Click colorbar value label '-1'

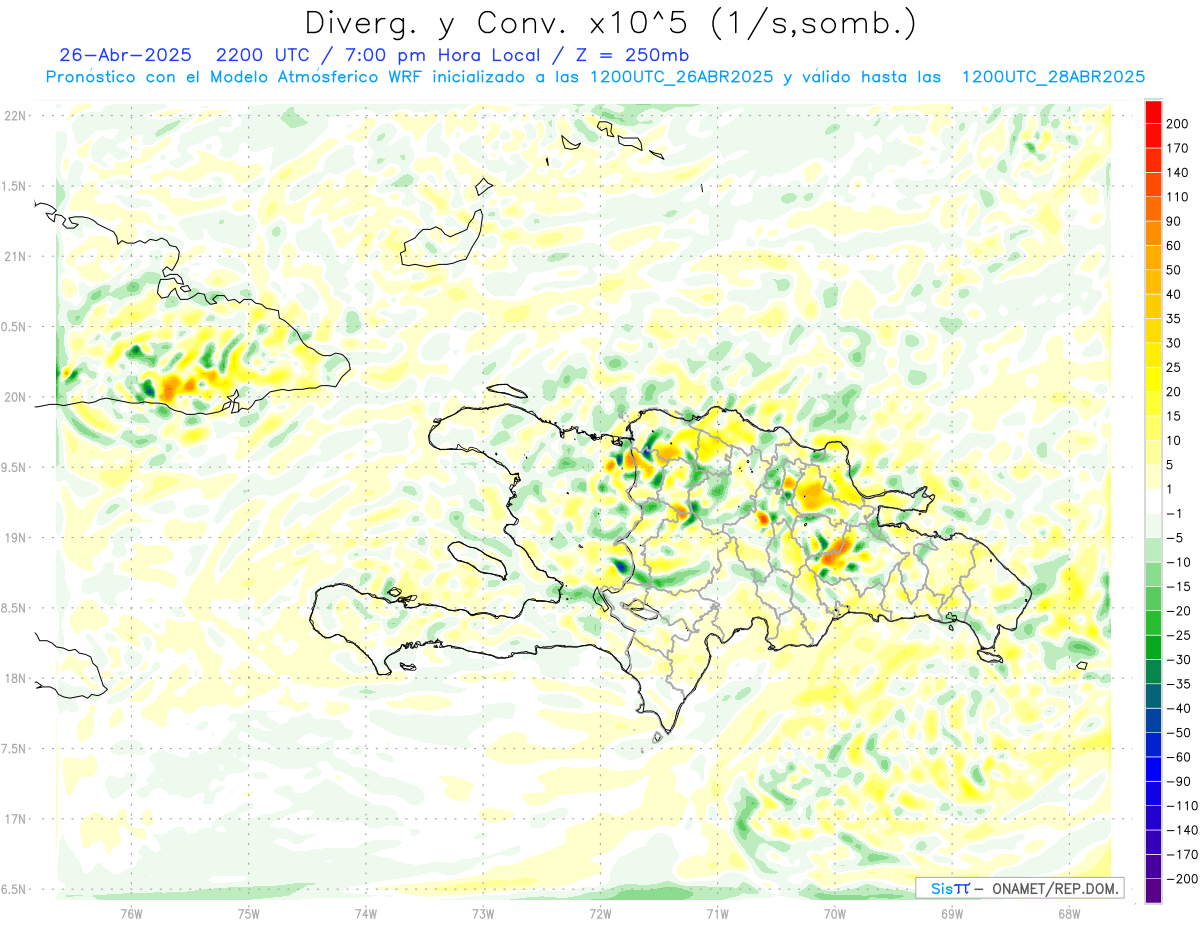click(x=1176, y=513)
